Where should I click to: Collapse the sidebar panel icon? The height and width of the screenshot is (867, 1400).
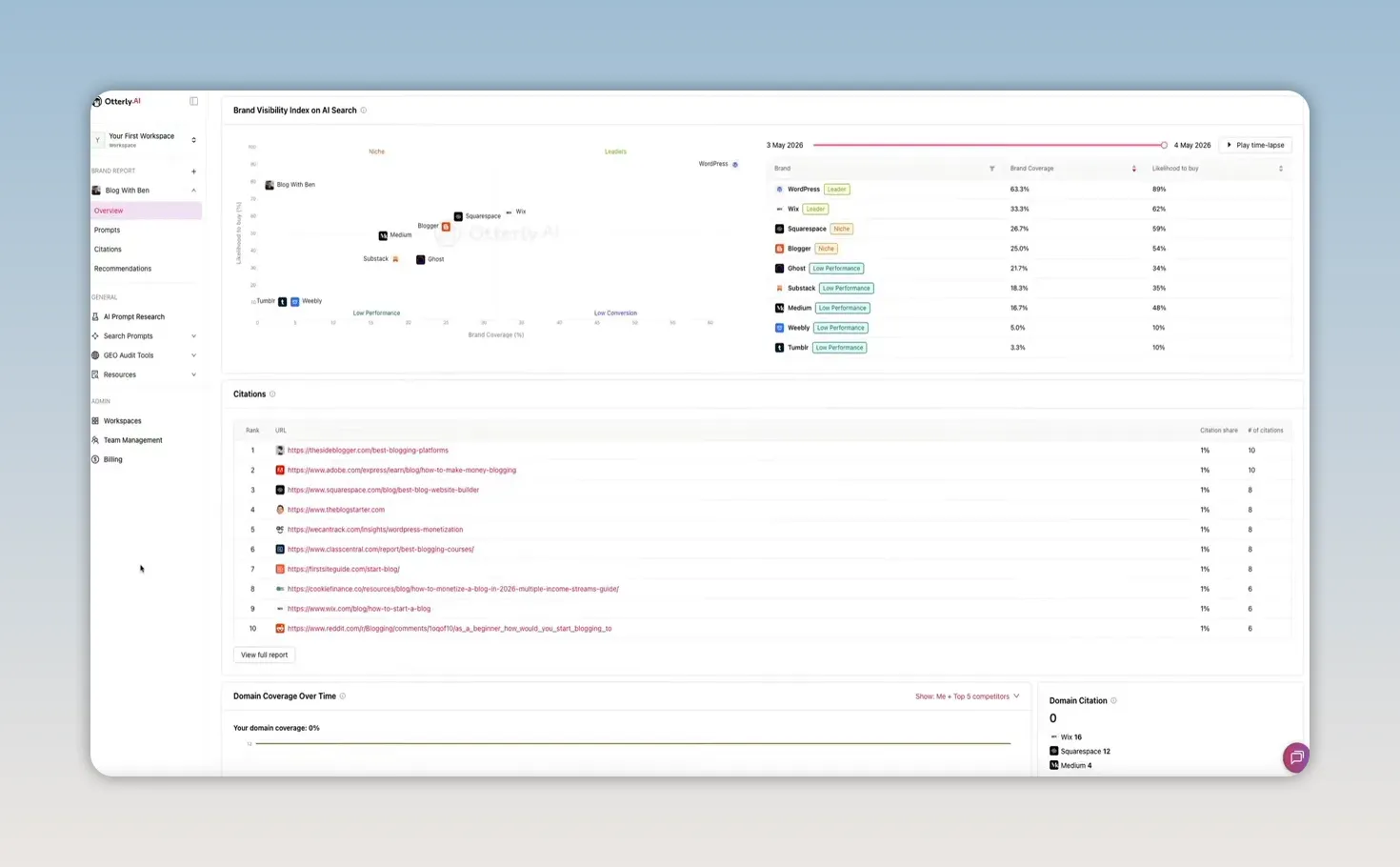click(x=193, y=101)
